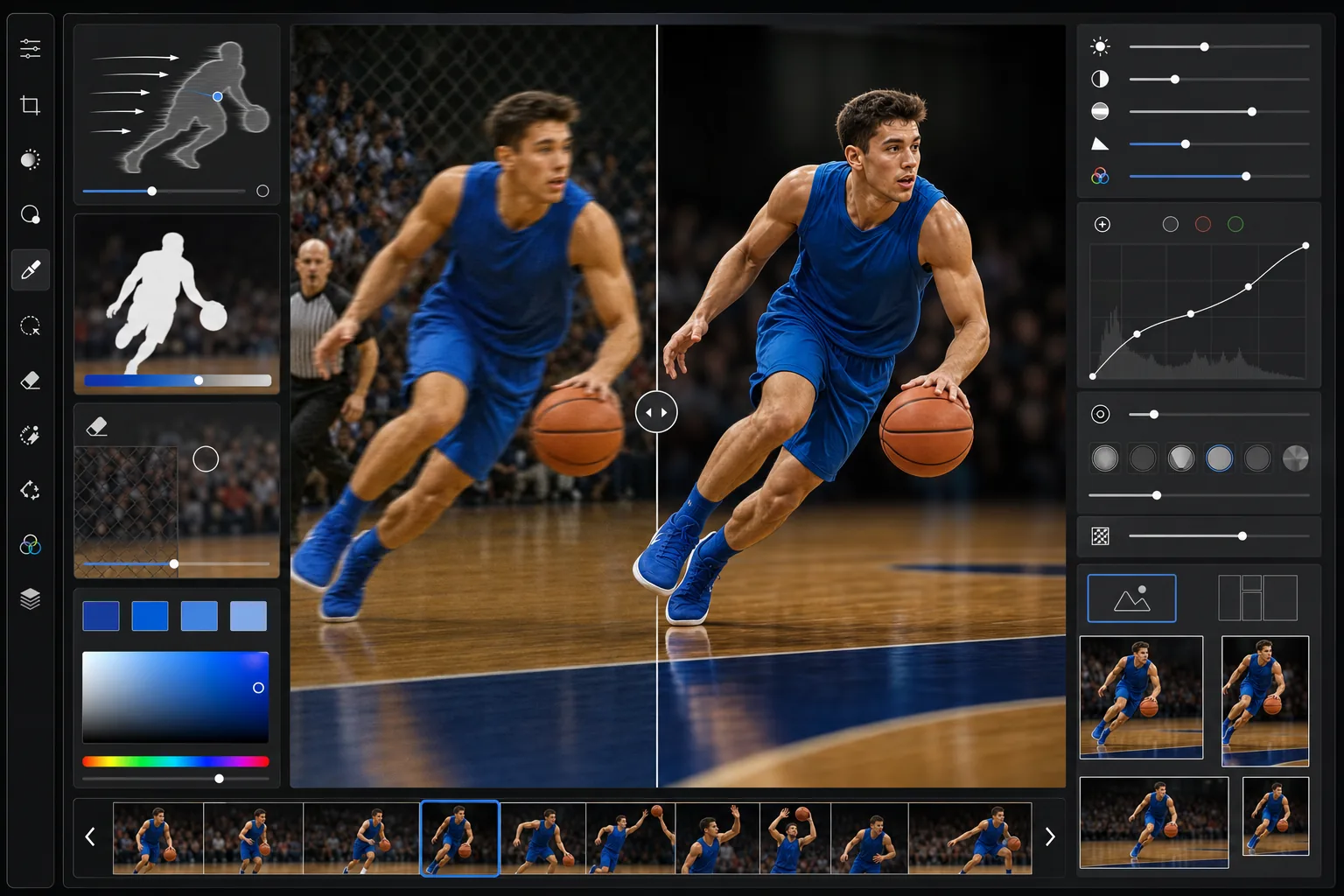Click the vignette target circle icon
Viewport: 1344px width, 896px height.
pyautogui.click(x=1101, y=415)
